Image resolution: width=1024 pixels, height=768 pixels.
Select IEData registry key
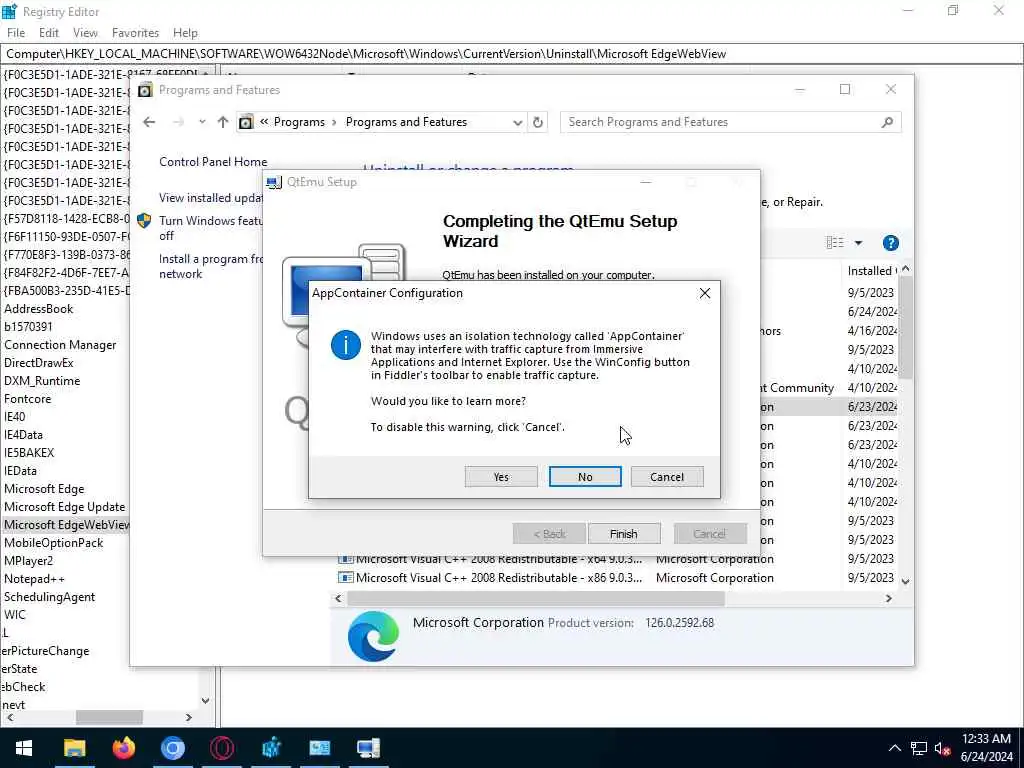(x=20, y=471)
